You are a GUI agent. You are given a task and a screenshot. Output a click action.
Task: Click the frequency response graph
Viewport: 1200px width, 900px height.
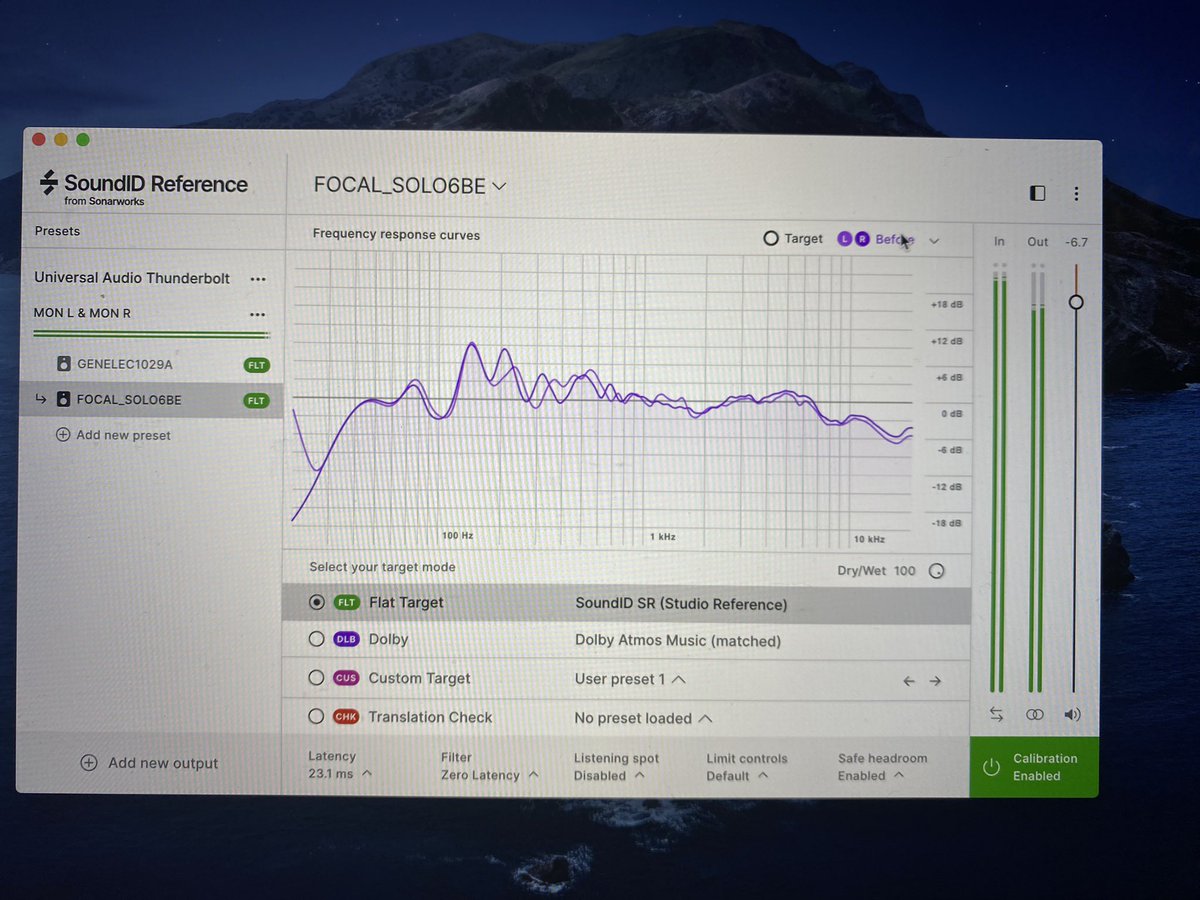click(602, 398)
